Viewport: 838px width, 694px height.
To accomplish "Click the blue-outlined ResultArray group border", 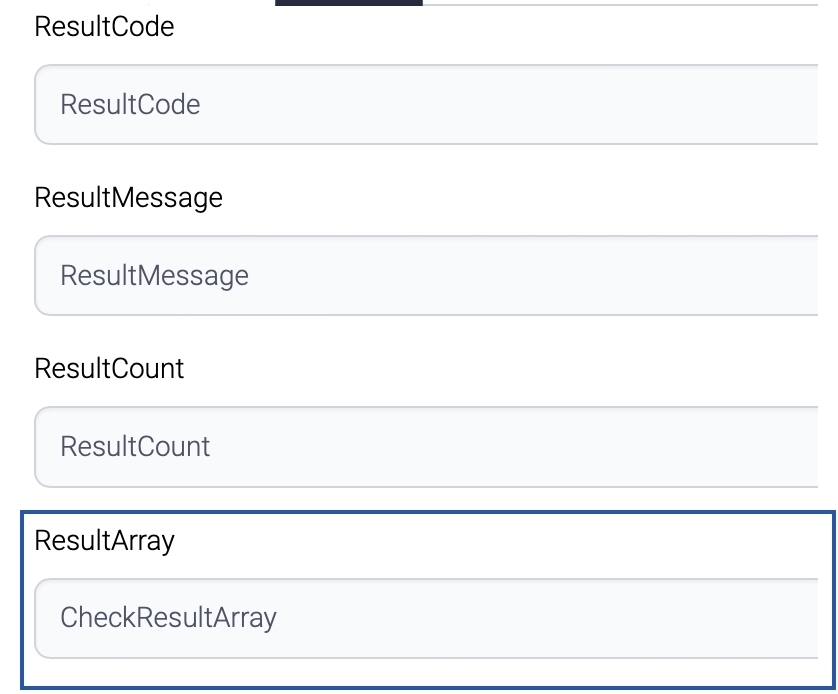I will click(23, 600).
